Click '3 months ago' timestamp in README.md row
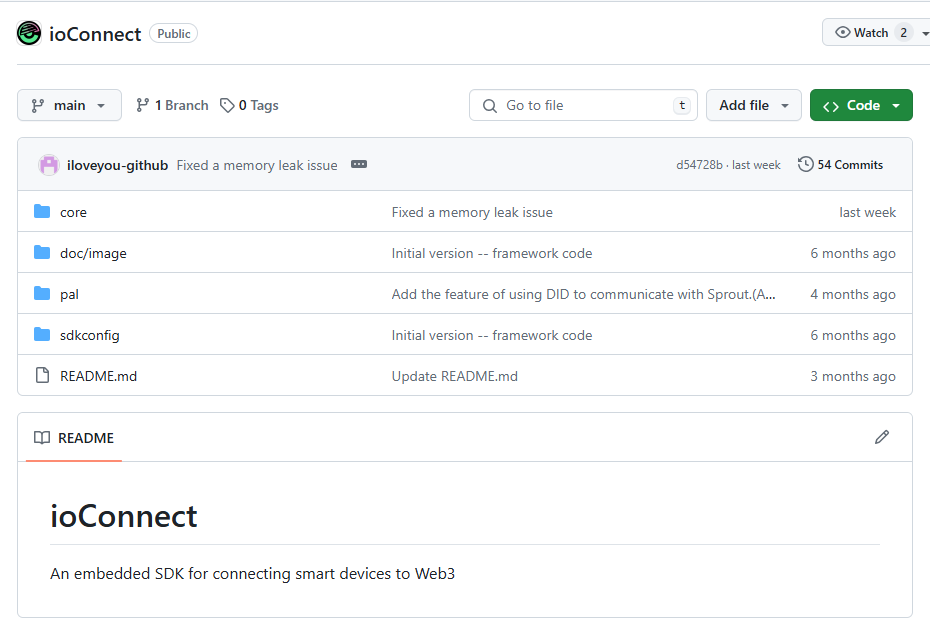The width and height of the screenshot is (930, 629). (853, 376)
